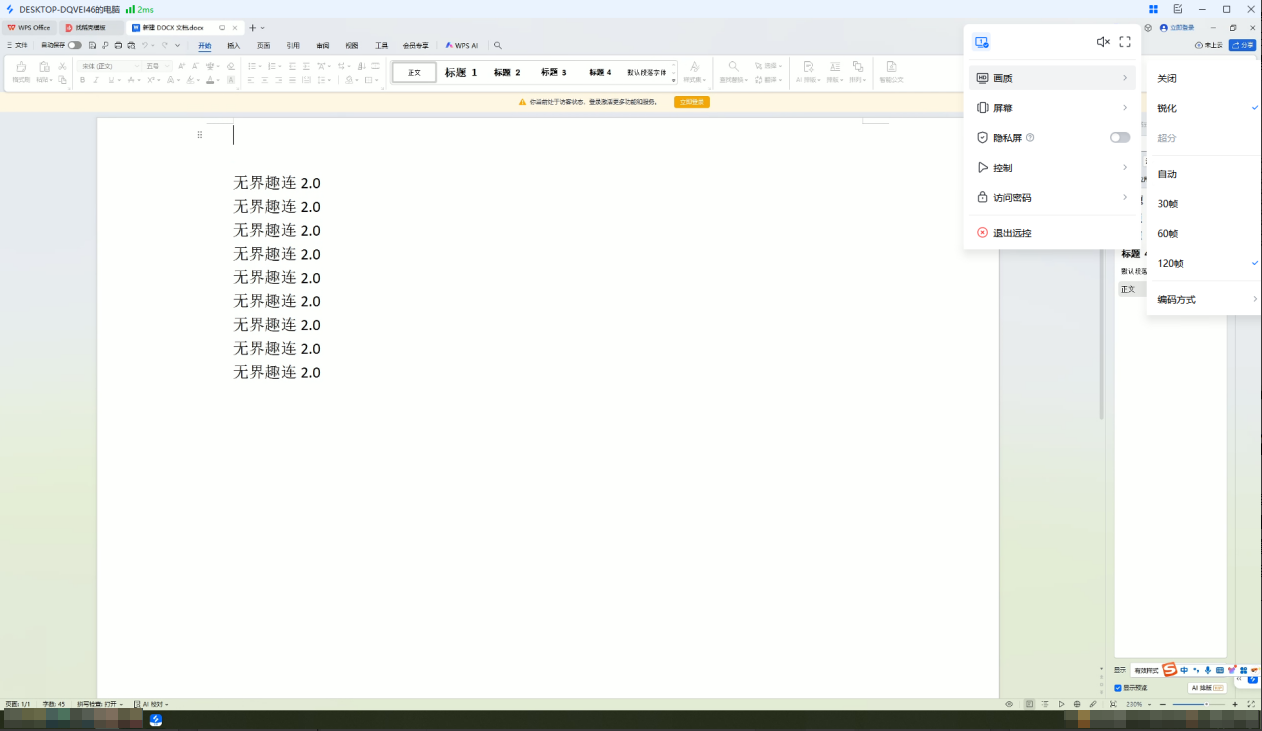This screenshot has width=1262, height=731.
Task: Click the zoom in plus icon
Action: (1235, 704)
